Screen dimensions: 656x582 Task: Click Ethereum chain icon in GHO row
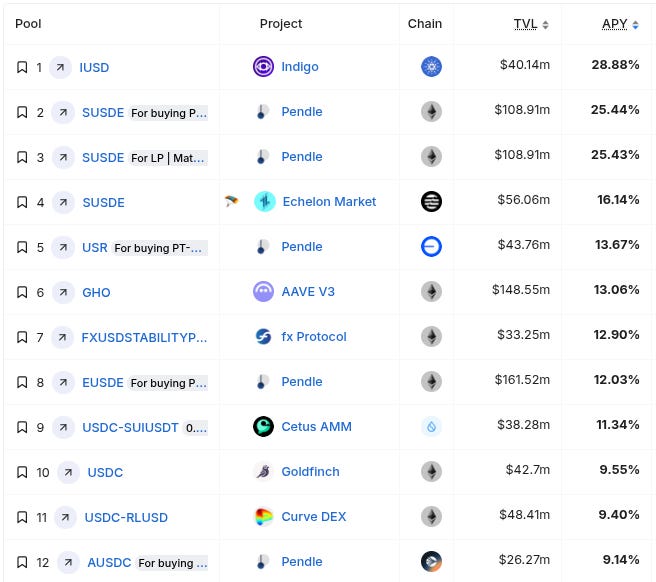431,292
